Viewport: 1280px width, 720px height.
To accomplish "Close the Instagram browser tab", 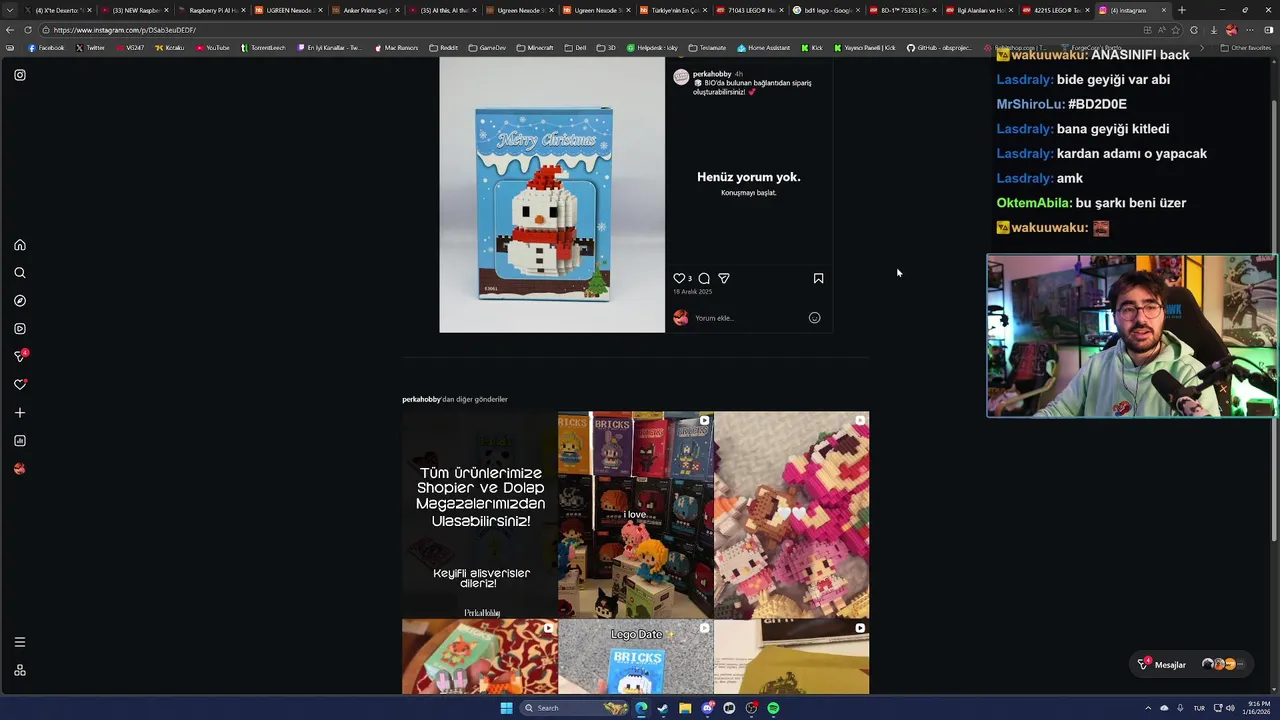I will [1163, 10].
